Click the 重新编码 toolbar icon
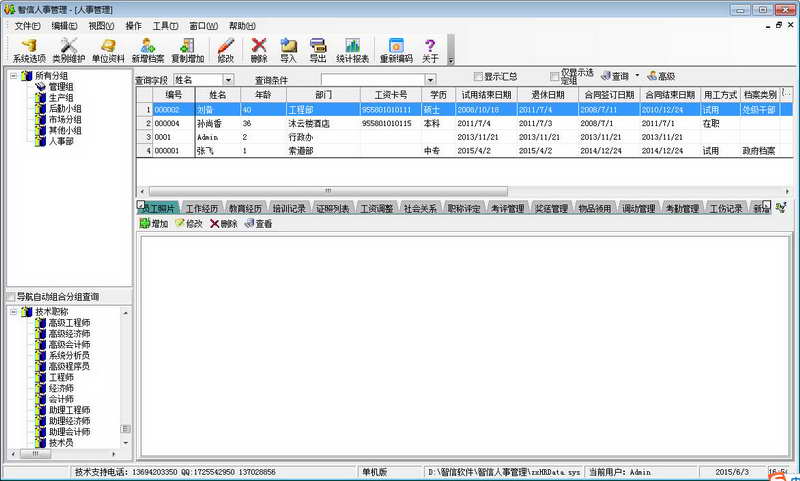 click(395, 50)
